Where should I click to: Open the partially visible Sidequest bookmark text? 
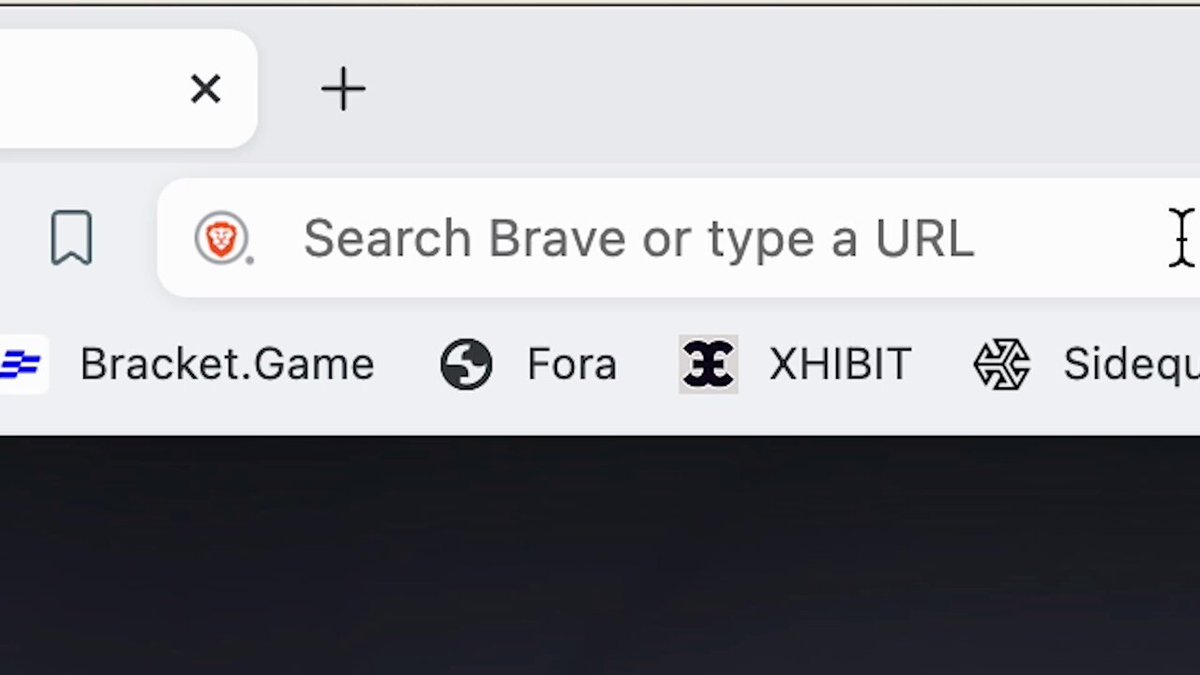coord(1131,365)
